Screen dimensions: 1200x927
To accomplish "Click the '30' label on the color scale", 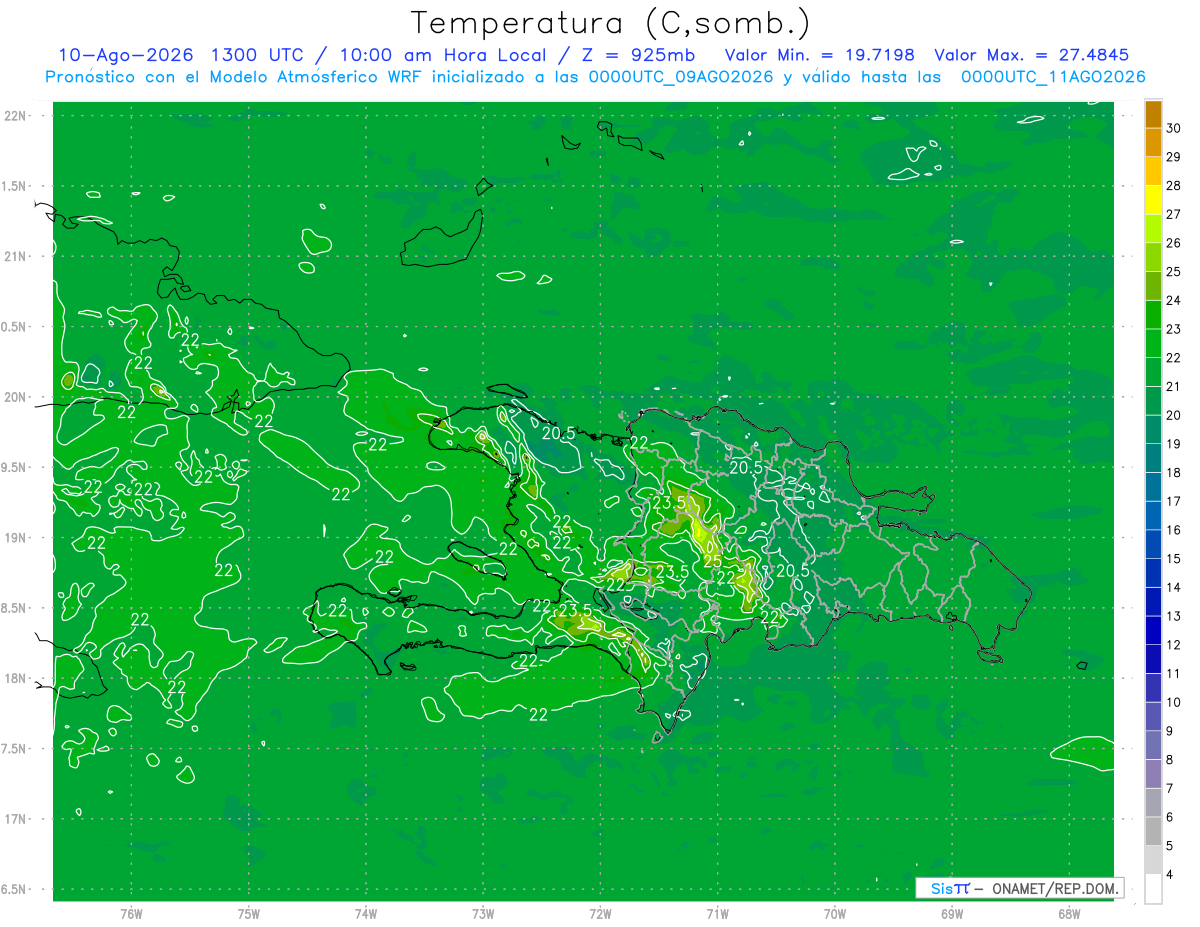I will coord(1174,128).
